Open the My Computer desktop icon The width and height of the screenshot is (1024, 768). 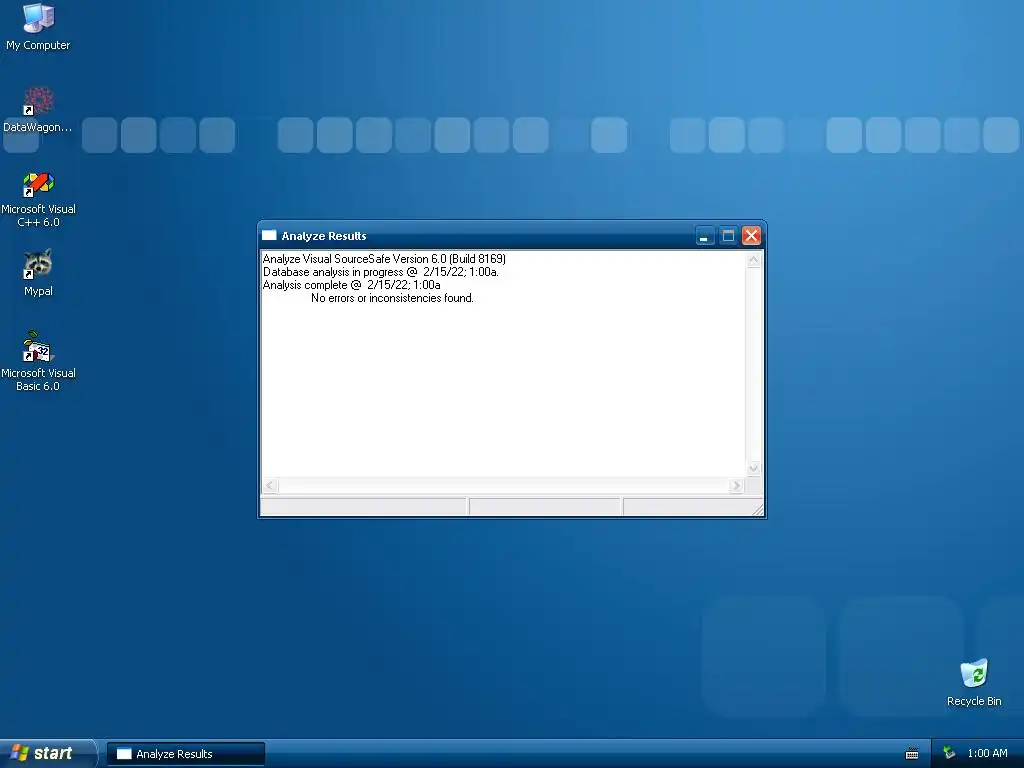(x=38, y=27)
